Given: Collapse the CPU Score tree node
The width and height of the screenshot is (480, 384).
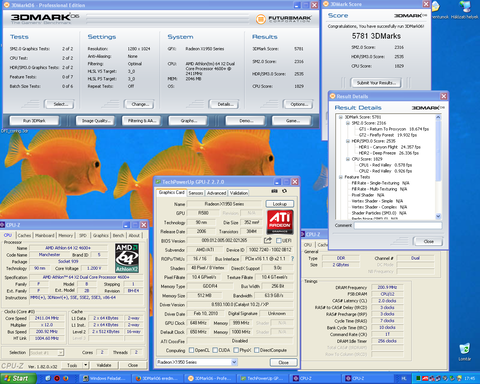Looking at the screenshot, I should [x=348, y=159].
